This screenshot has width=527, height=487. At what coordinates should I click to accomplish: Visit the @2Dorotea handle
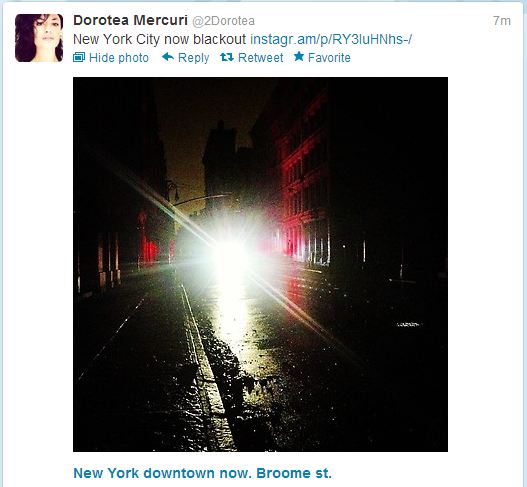224,21
